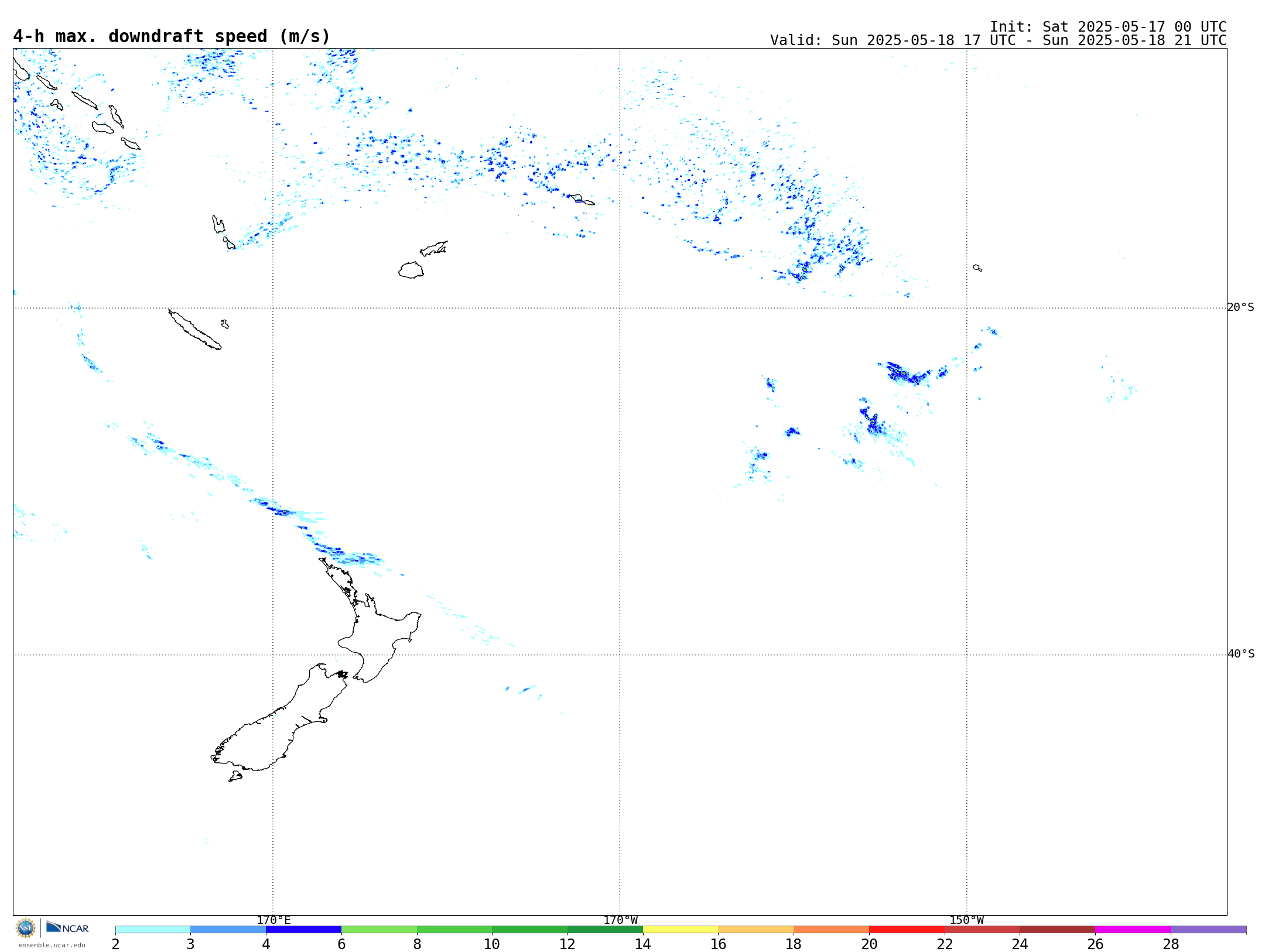This screenshot has width=1265, height=952.
Task: Click the green 8-10 color swatch
Action: (x=454, y=930)
